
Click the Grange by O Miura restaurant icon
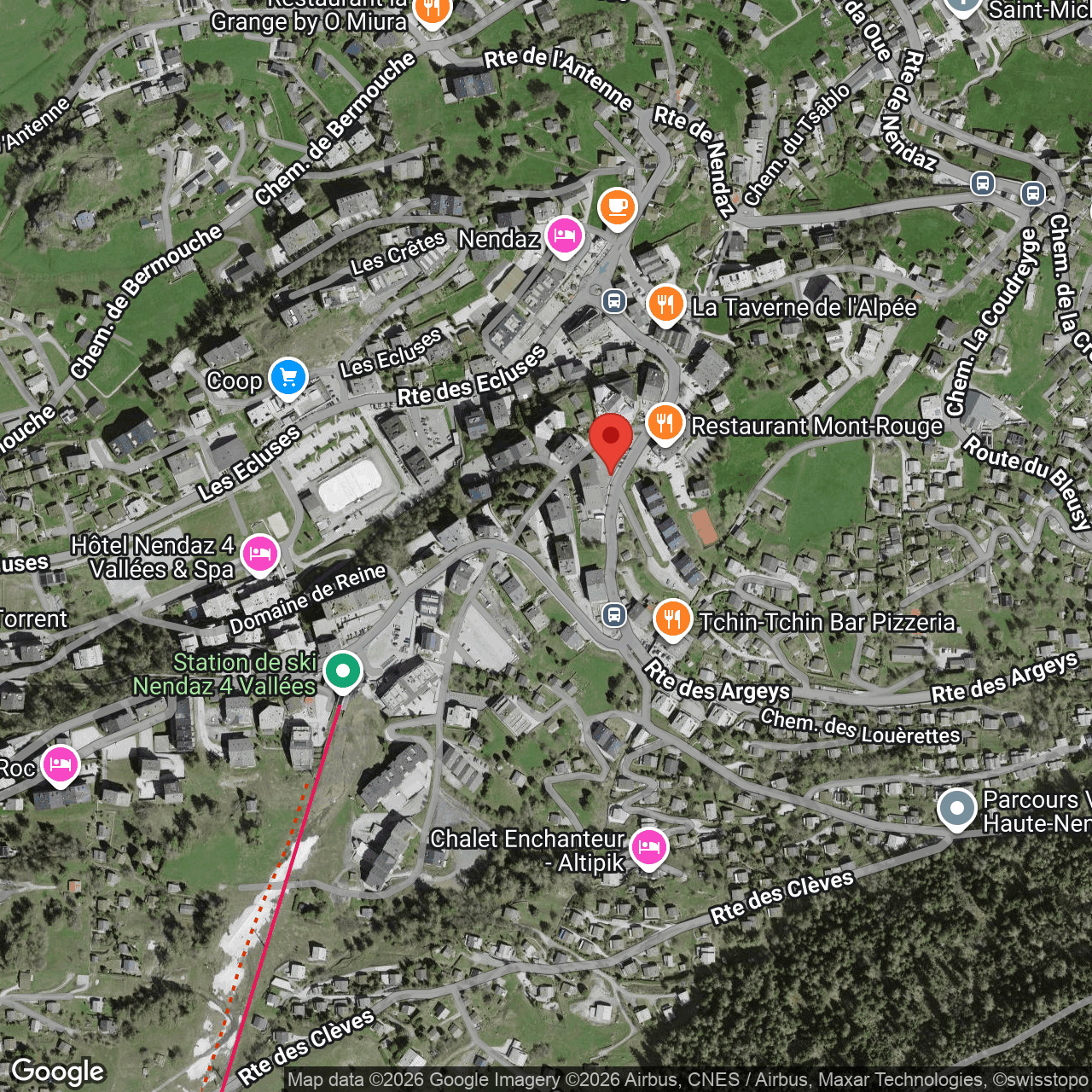click(433, 11)
